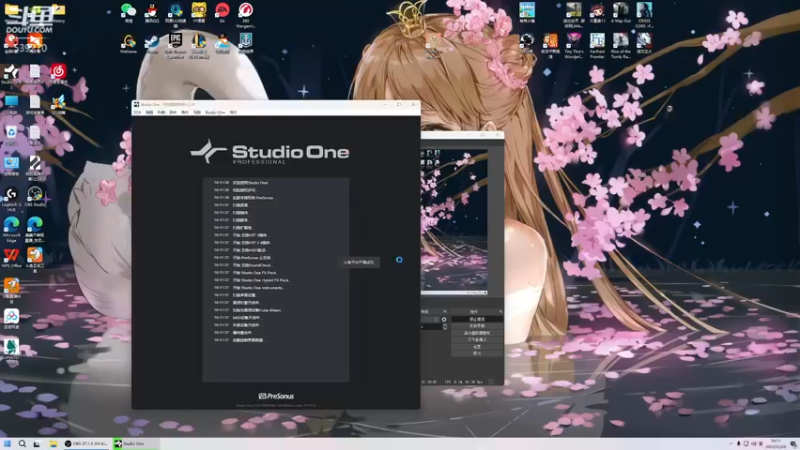Click the PreSonus logo on splash screen
This screenshot has width=800, height=450.
[276, 396]
